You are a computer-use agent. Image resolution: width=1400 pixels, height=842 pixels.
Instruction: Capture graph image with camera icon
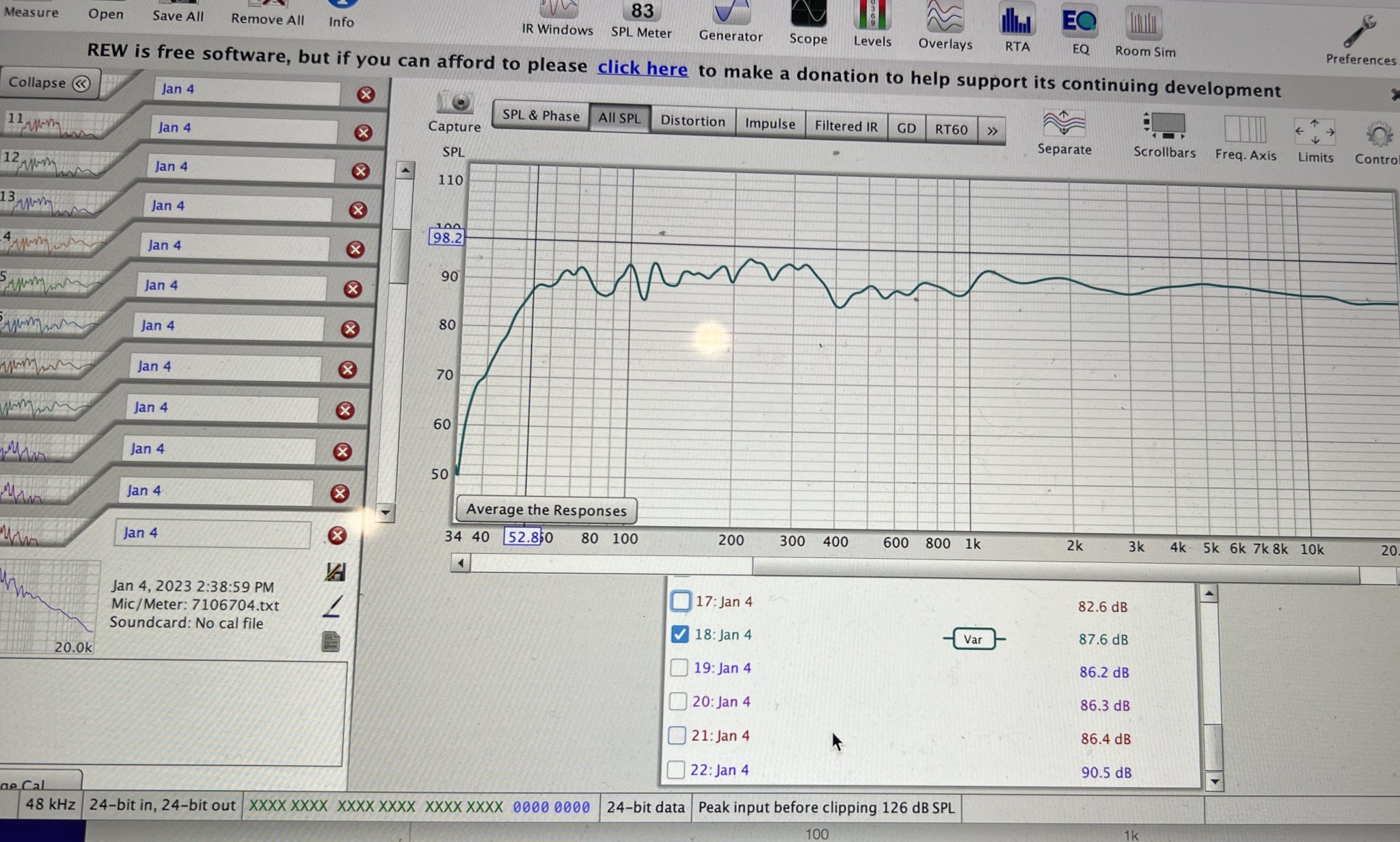pos(455,113)
